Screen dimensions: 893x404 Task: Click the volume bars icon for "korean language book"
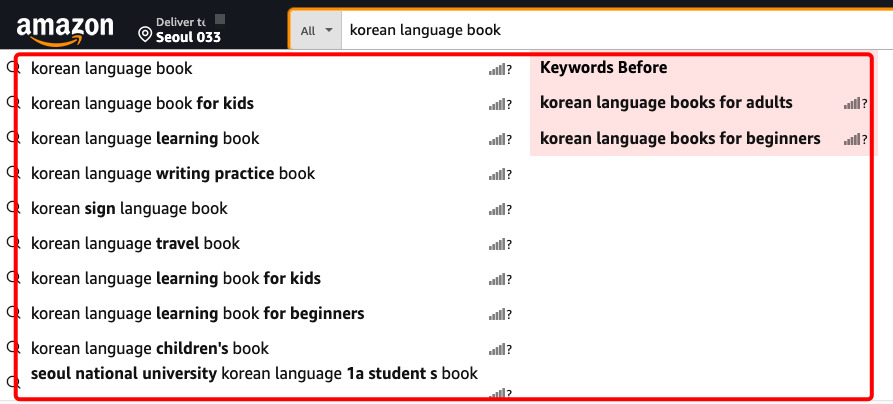pyautogui.click(x=497, y=70)
